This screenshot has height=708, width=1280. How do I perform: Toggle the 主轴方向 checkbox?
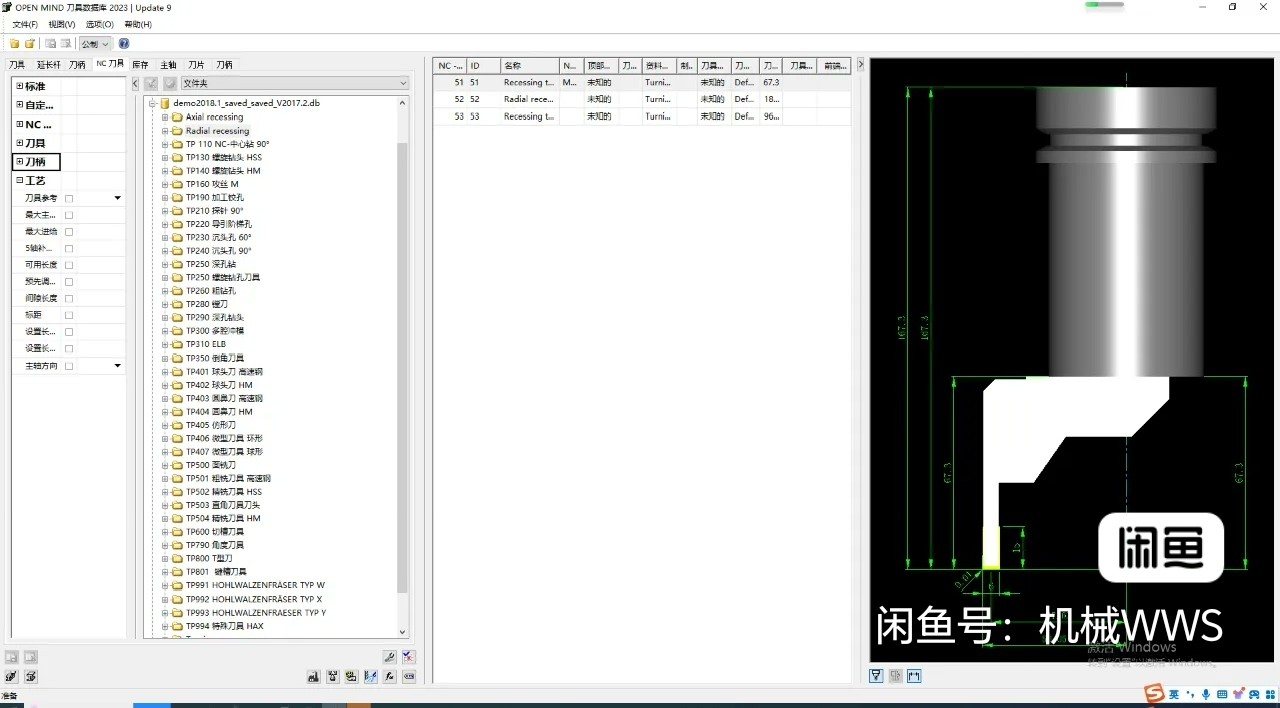[67, 365]
